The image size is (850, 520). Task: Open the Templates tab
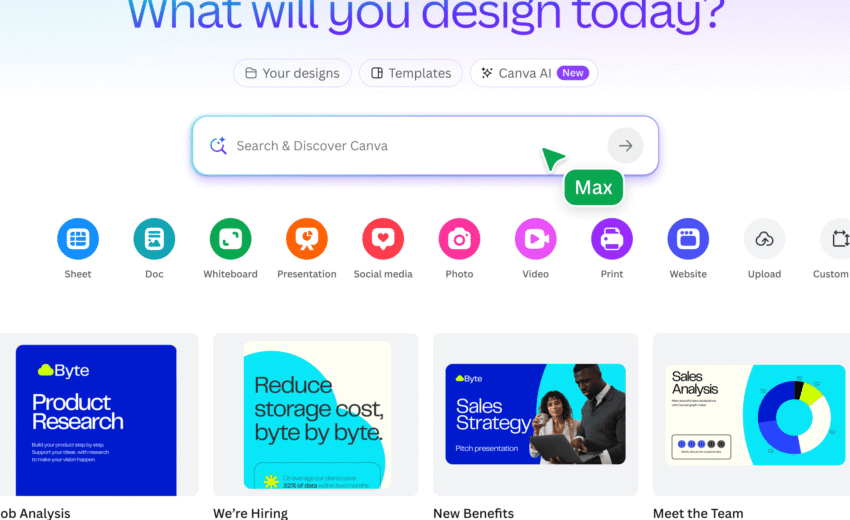[411, 73]
